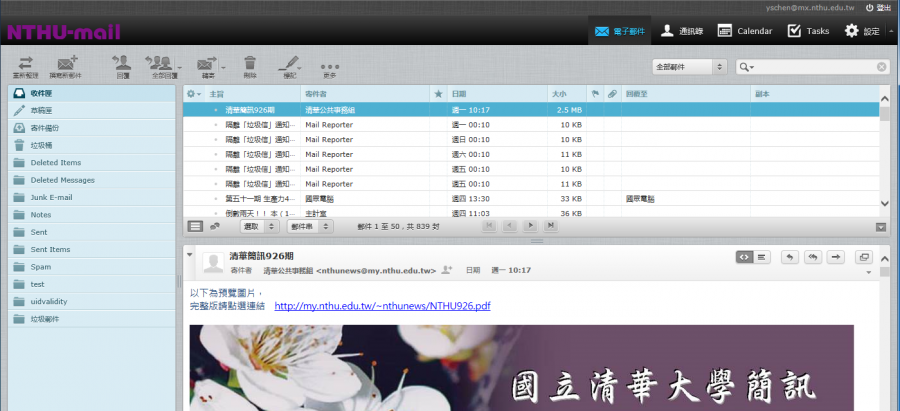Click the mark (標記) pen icon

point(290,63)
